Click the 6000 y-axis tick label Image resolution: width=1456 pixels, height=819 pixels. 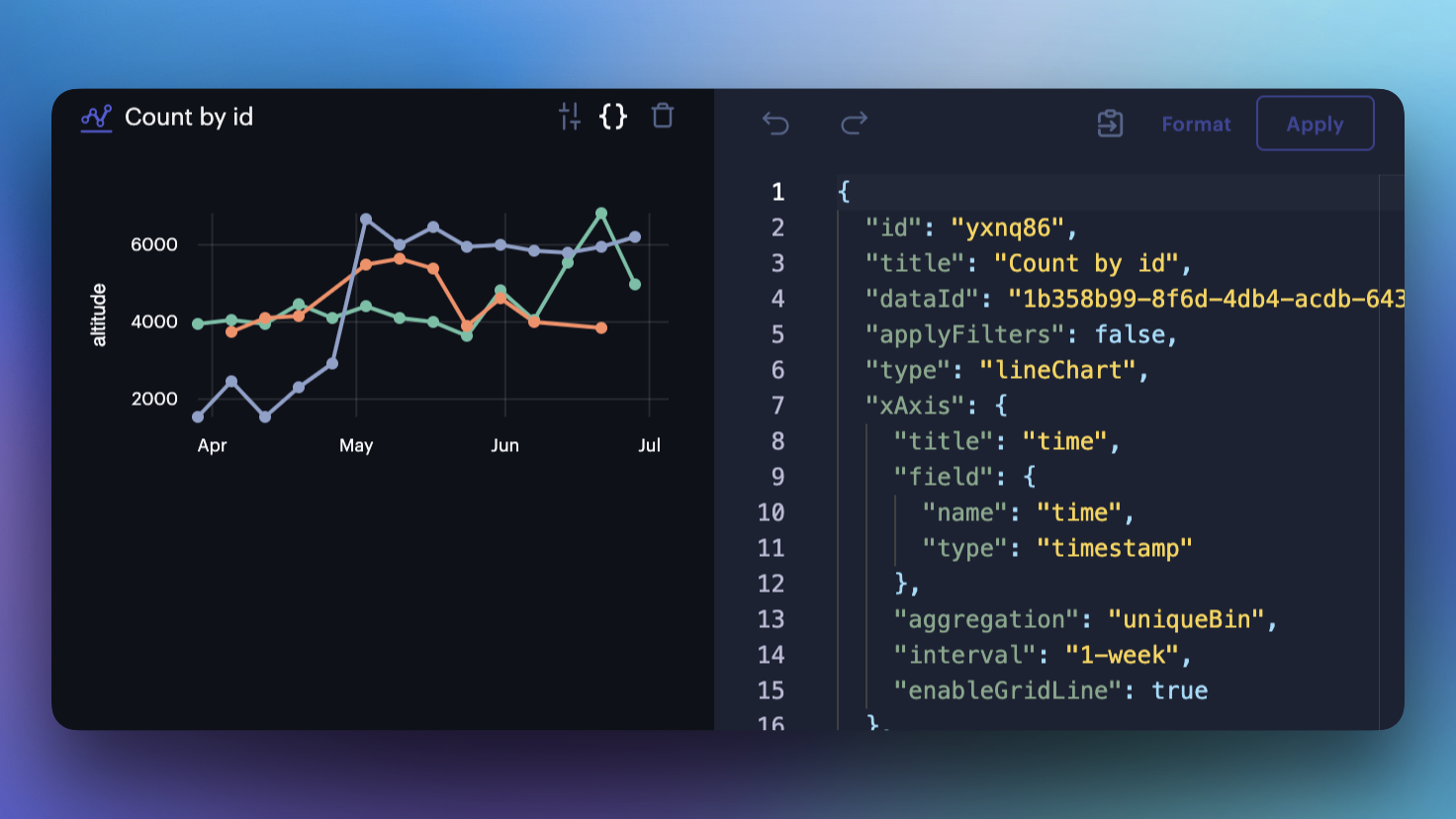pos(154,244)
